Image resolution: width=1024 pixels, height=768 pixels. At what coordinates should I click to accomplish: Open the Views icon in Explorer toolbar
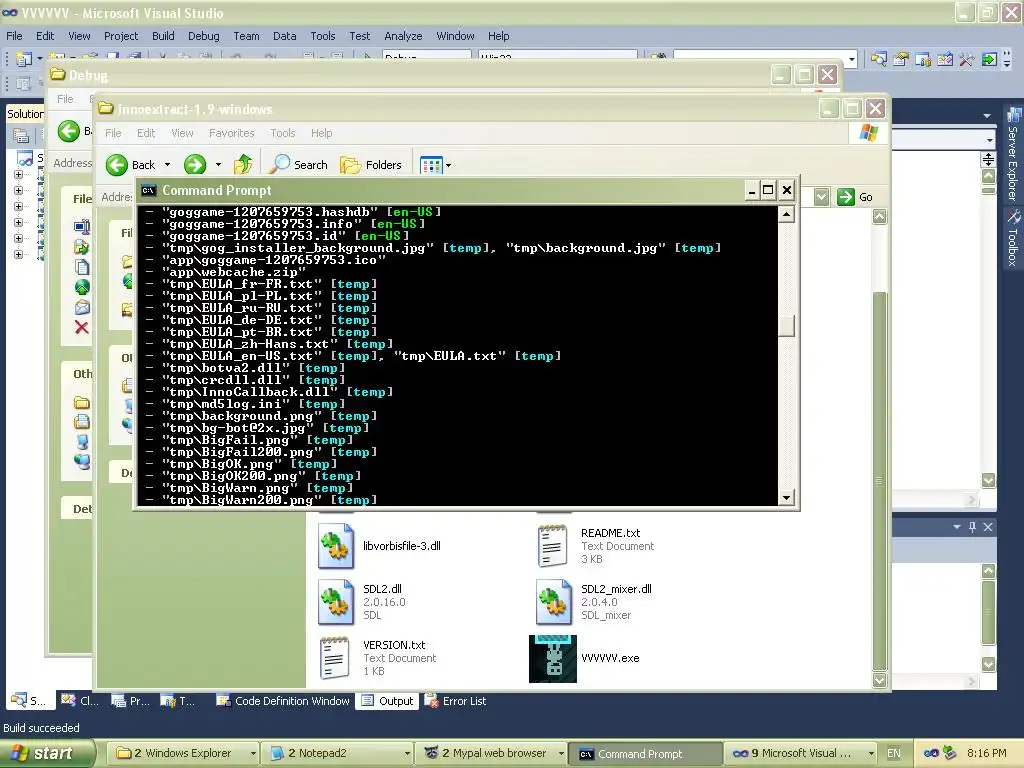tap(431, 165)
